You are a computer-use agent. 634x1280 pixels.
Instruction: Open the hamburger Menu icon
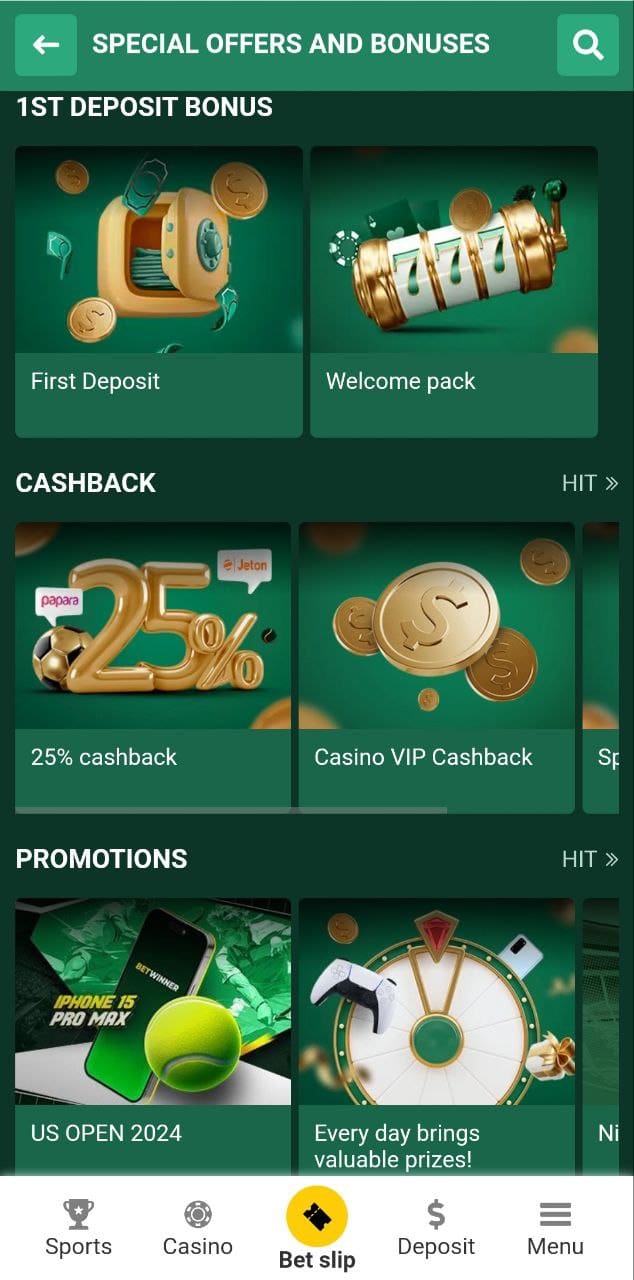pyautogui.click(x=555, y=1214)
